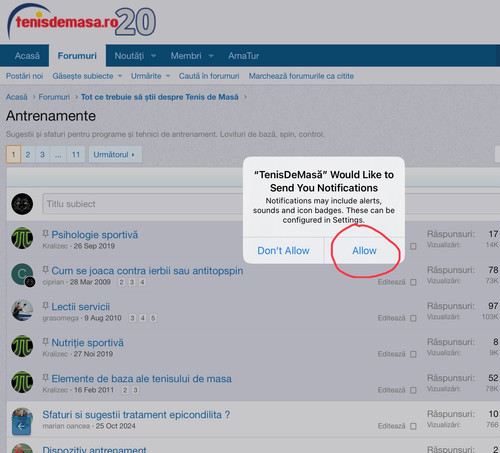Open grasomega's avatar next to Lectii servicii
This screenshot has height=453, width=500.
tap(22, 310)
